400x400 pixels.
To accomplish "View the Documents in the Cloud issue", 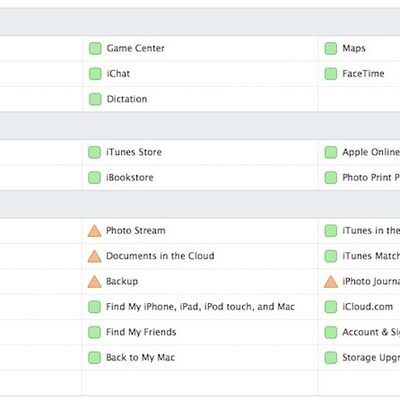I will pos(160,256).
